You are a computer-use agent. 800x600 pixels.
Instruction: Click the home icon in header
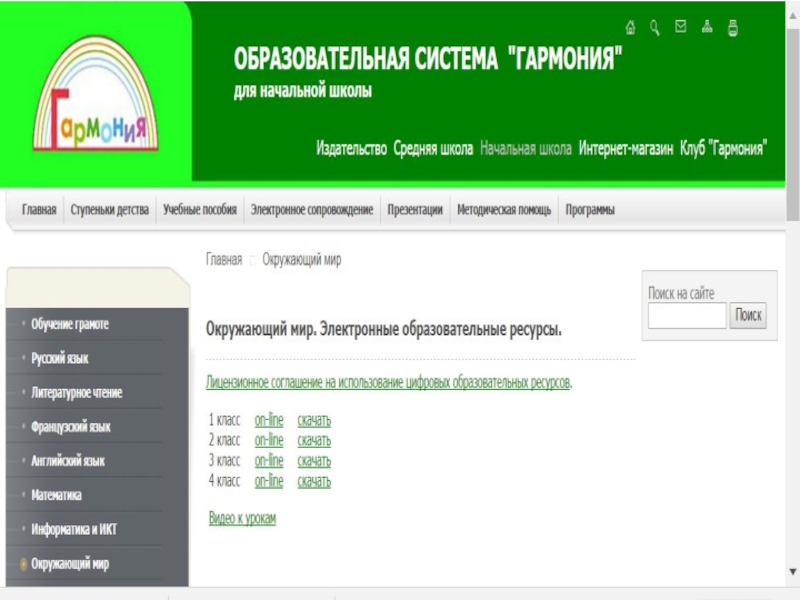tap(631, 27)
